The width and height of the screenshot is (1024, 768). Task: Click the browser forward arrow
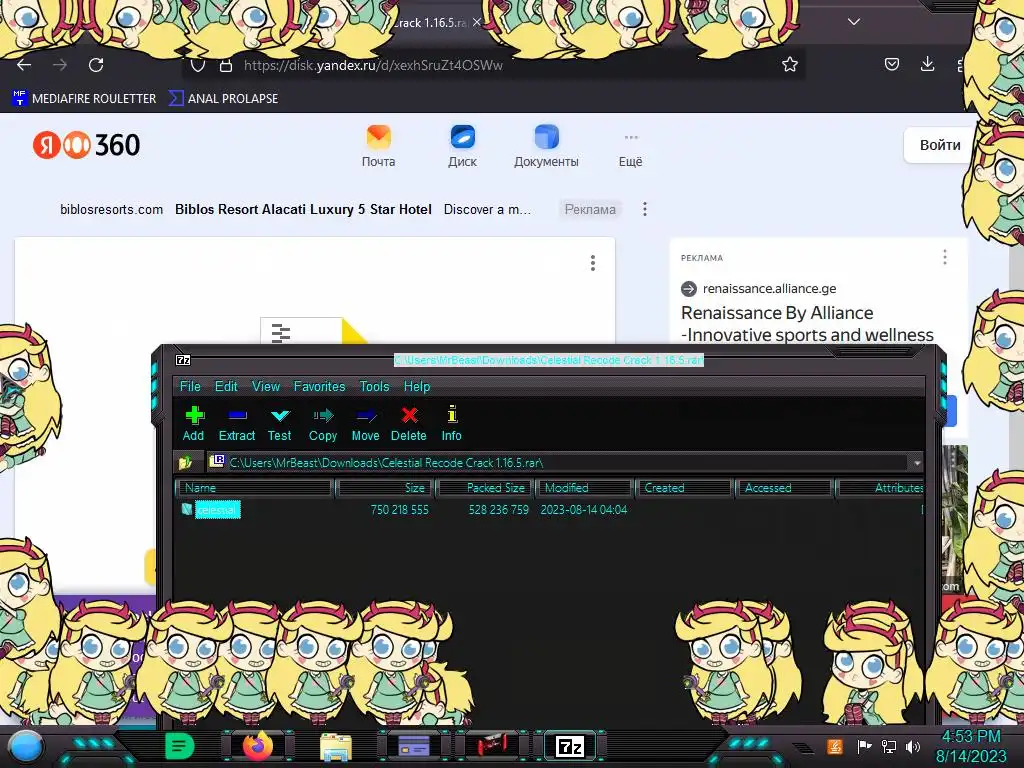point(60,65)
